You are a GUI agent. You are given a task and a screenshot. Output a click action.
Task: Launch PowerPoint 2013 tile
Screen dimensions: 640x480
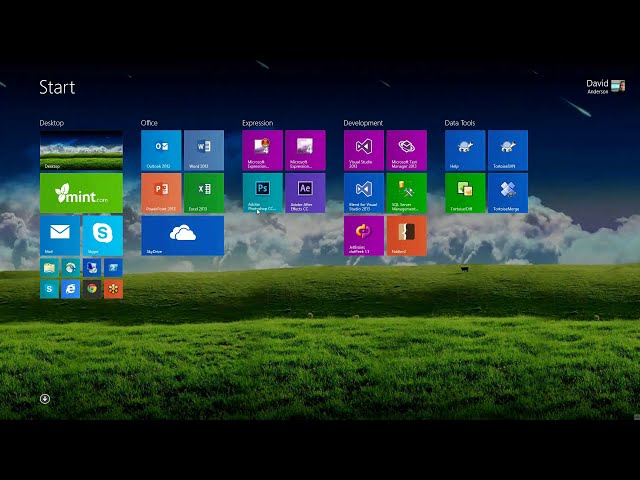[x=161, y=193]
